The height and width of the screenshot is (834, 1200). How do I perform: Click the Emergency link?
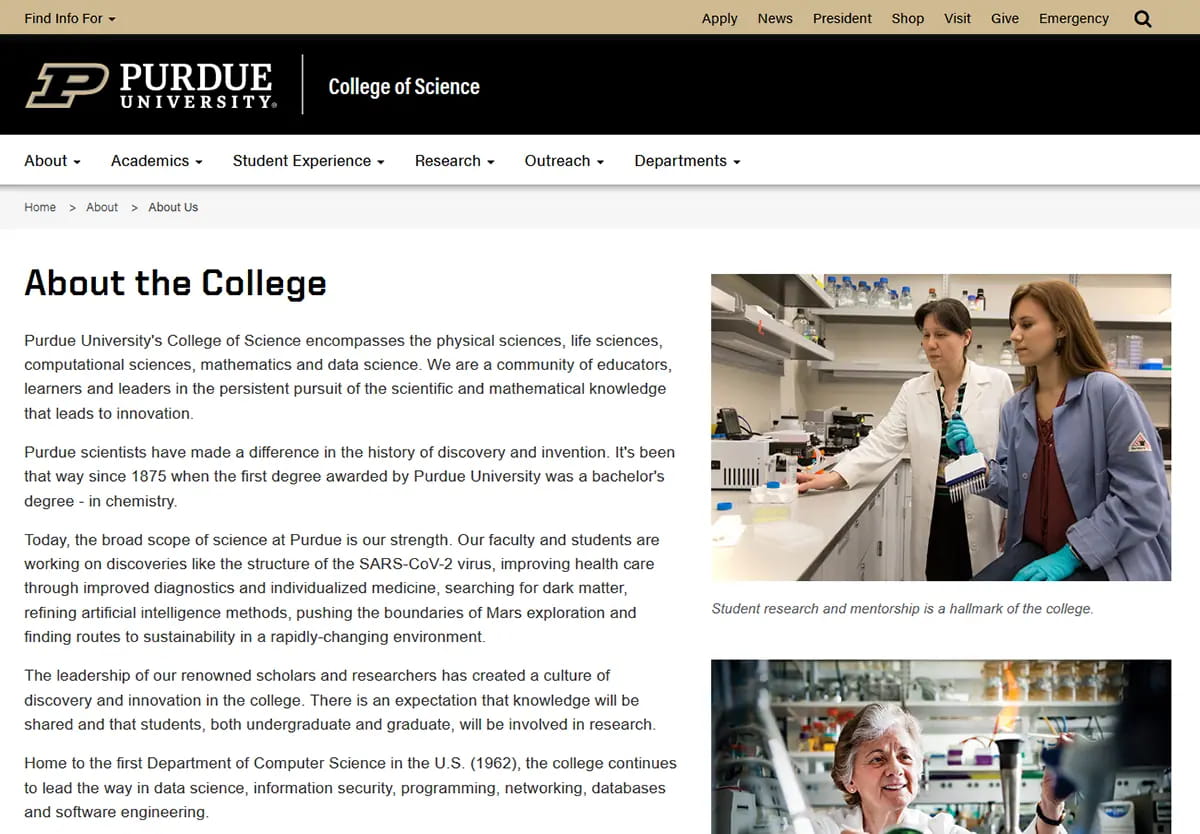pyautogui.click(x=1073, y=17)
